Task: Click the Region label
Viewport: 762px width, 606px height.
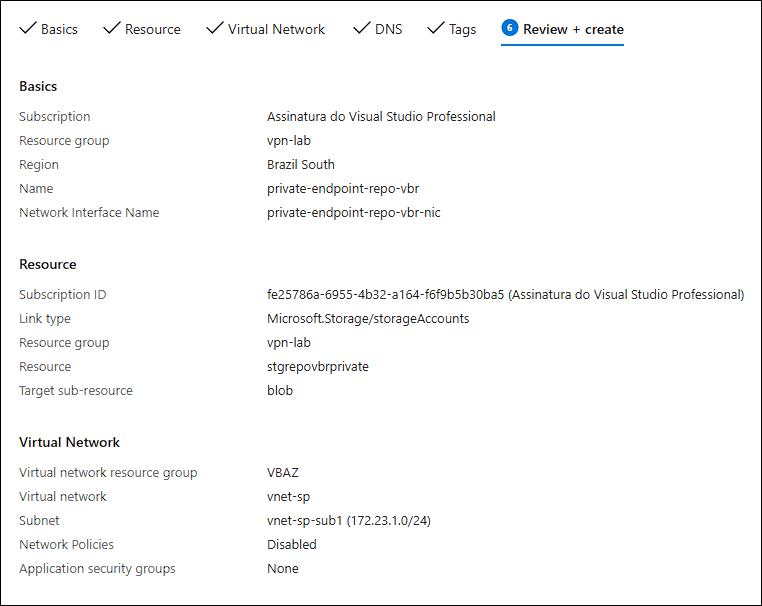Action: pyautogui.click(x=39, y=164)
